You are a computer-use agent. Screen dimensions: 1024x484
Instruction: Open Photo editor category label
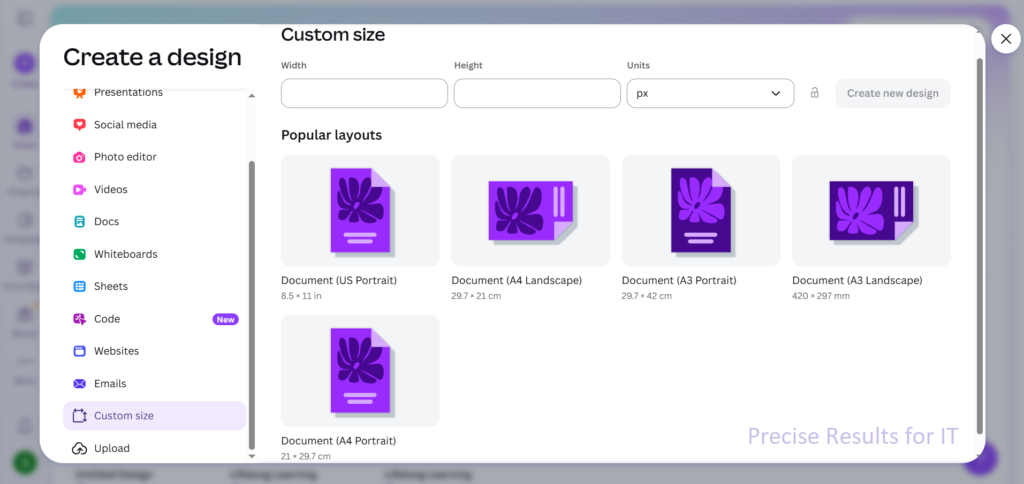[125, 157]
